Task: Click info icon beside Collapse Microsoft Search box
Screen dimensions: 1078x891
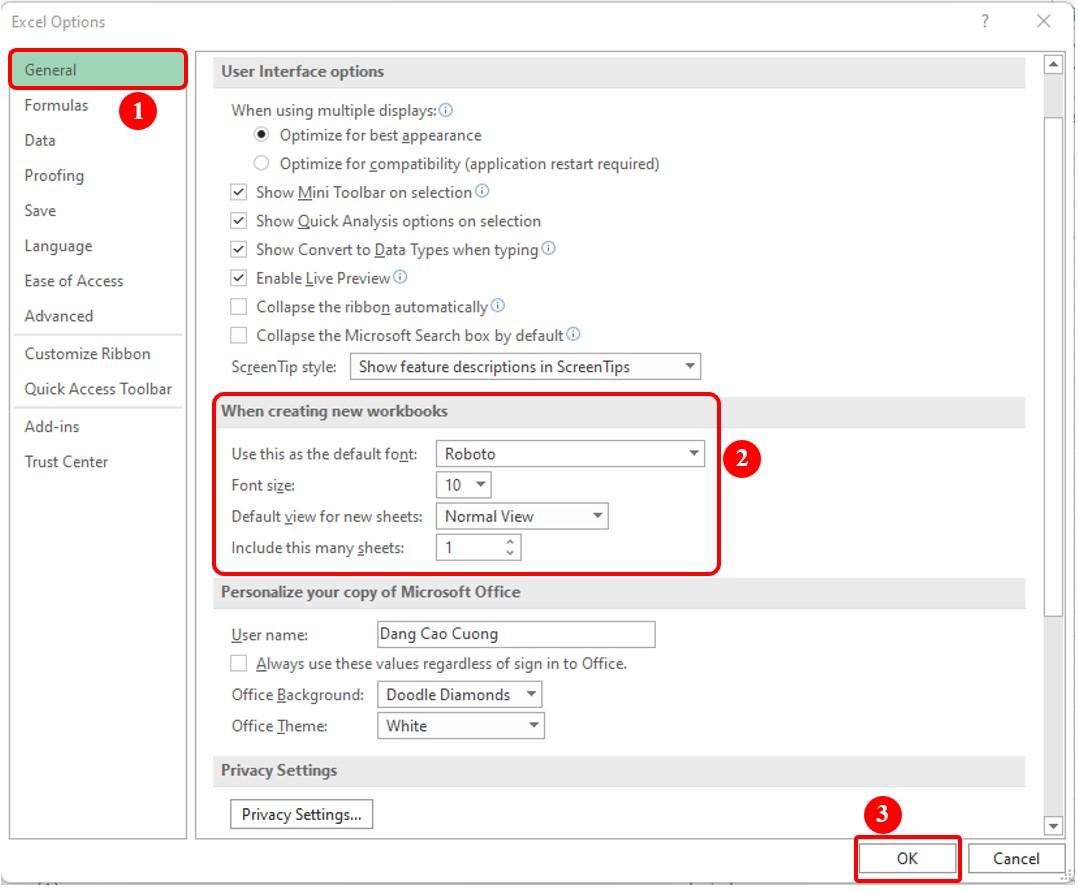Action: click(x=573, y=334)
